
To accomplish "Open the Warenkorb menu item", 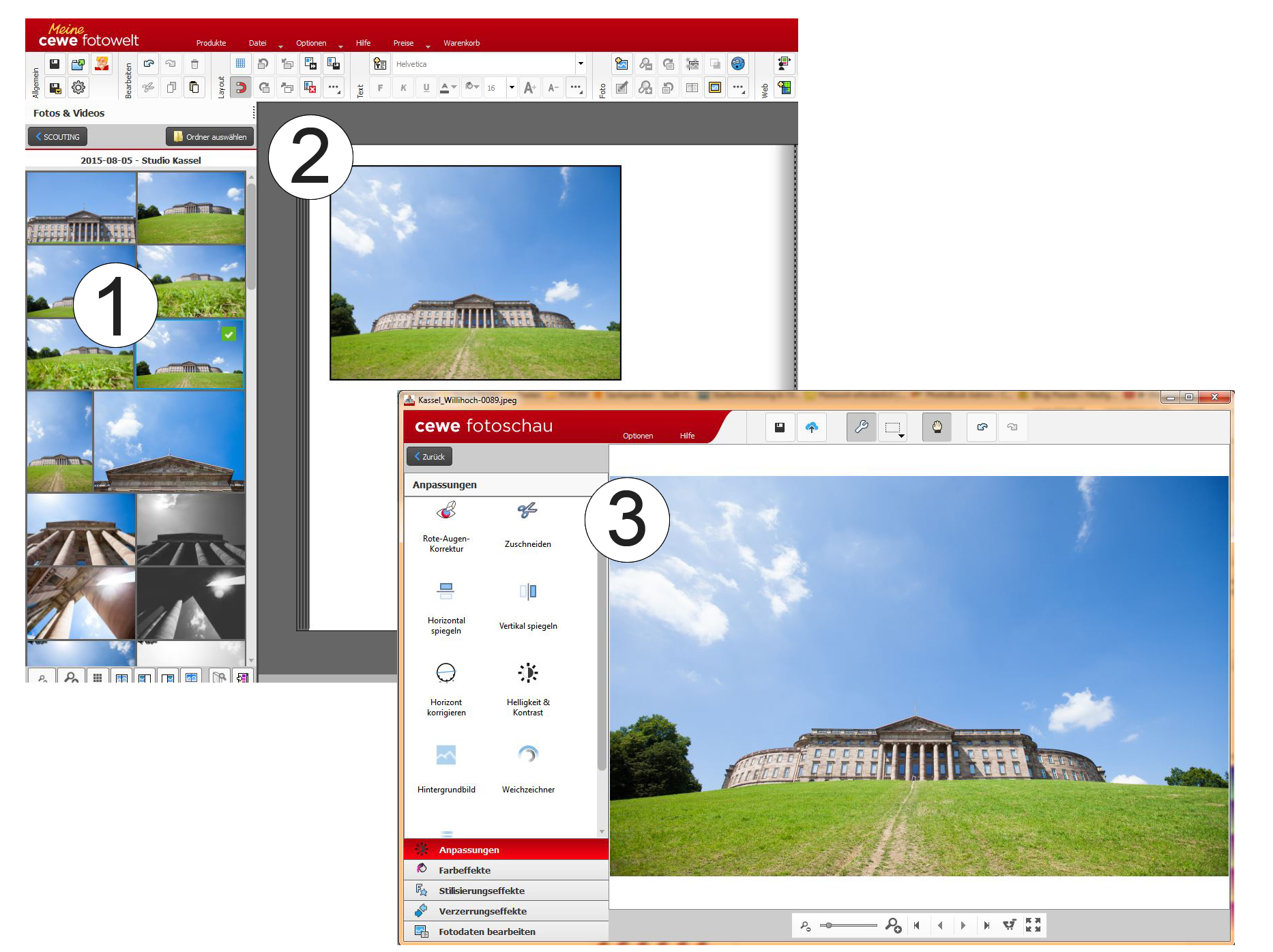I will coord(462,43).
